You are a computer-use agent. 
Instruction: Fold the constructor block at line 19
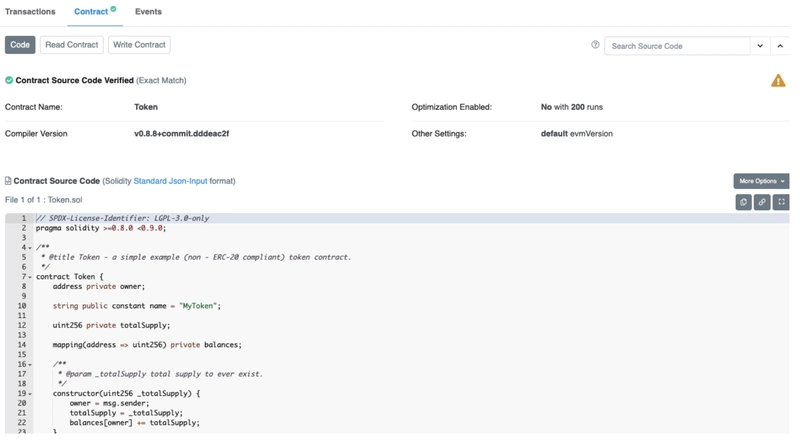(x=30, y=394)
